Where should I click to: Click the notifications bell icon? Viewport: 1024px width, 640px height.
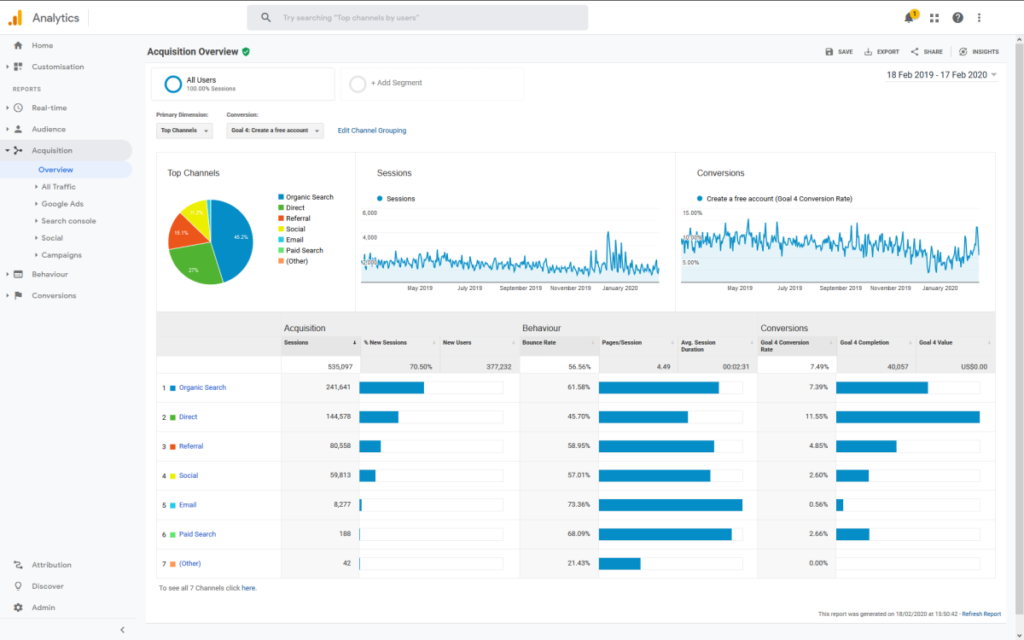tap(909, 18)
